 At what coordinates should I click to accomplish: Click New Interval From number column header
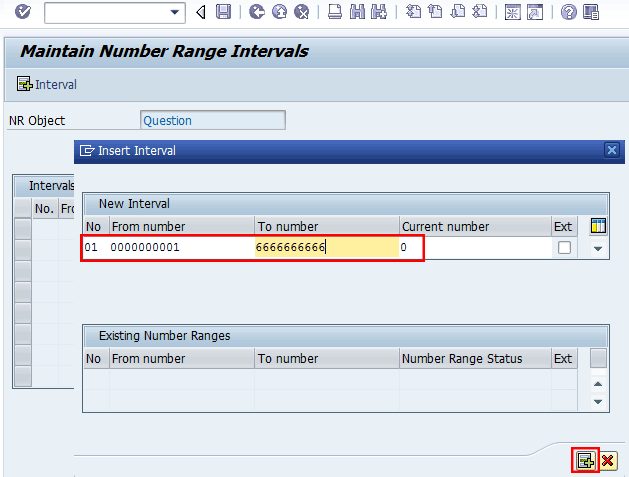coord(182,227)
